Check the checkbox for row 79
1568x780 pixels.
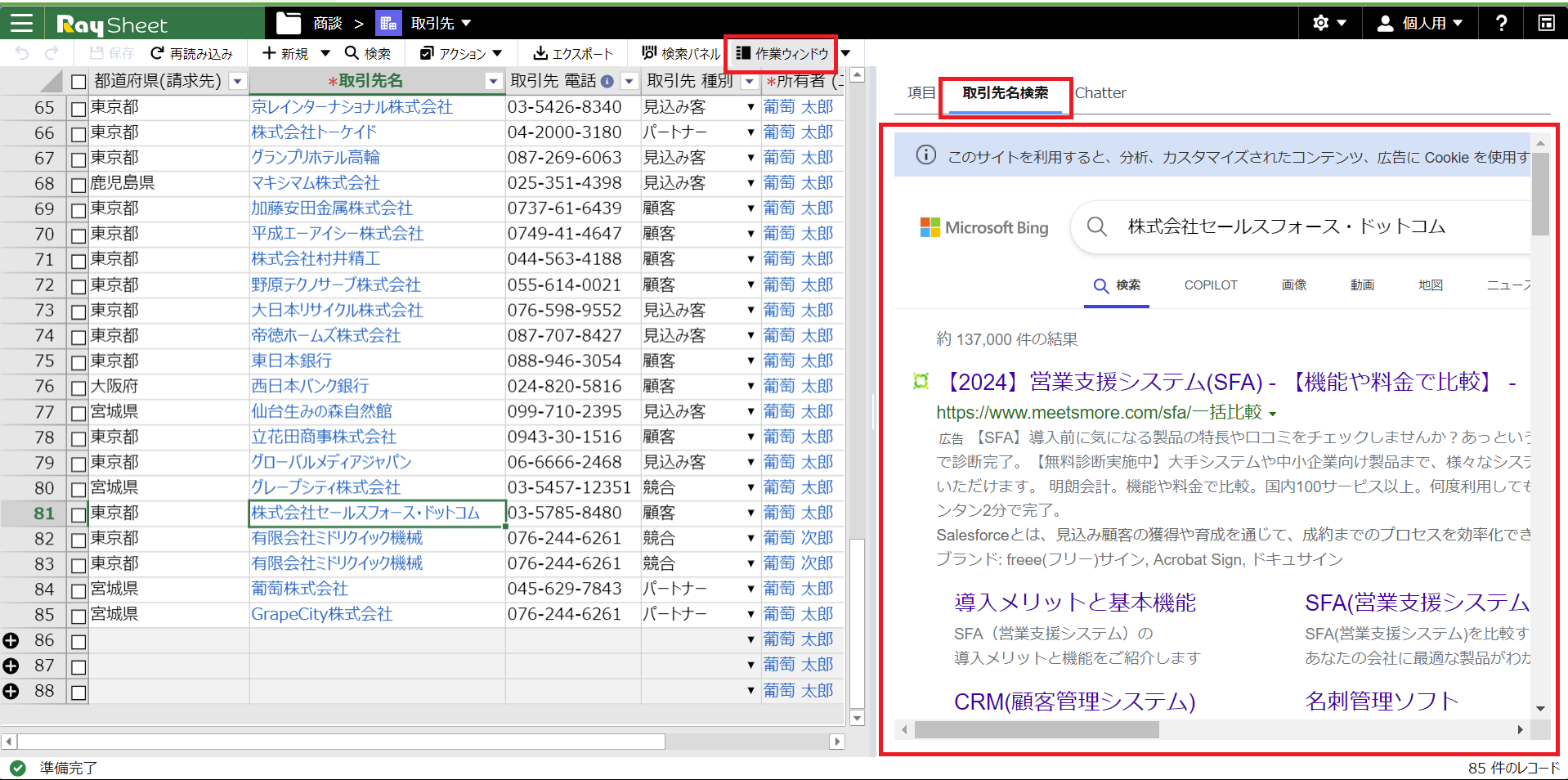coord(78,463)
